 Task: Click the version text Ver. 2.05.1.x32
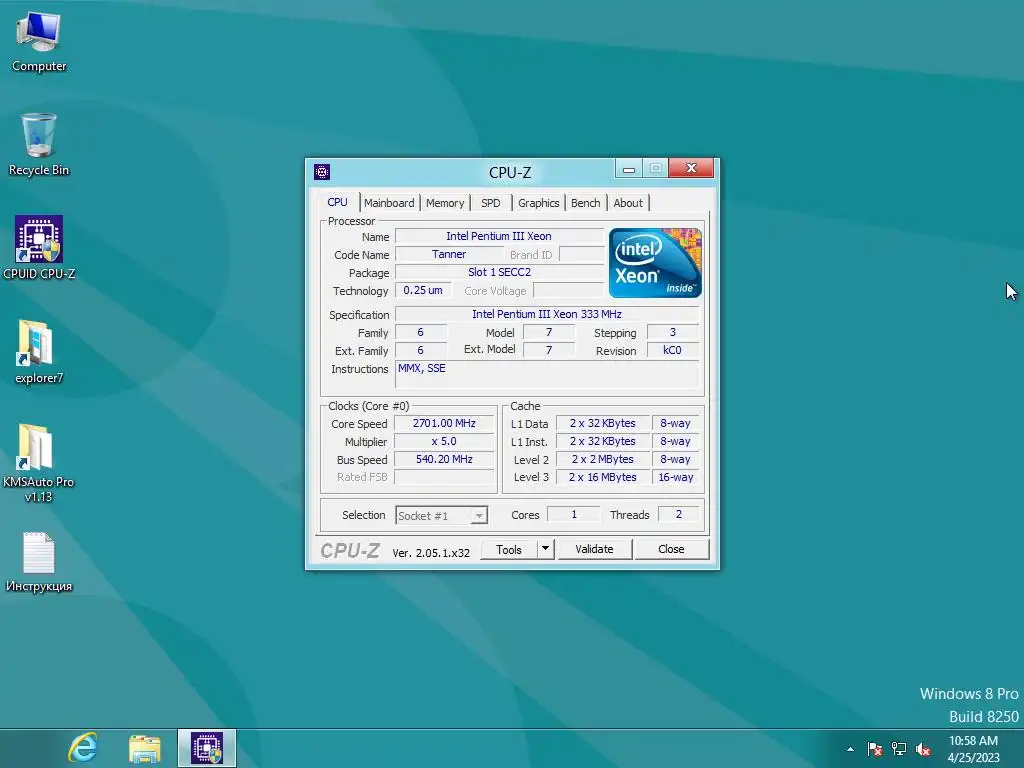[x=431, y=552]
